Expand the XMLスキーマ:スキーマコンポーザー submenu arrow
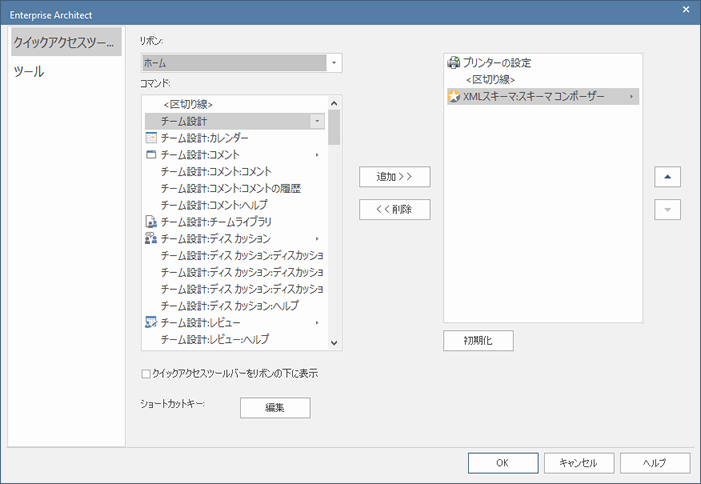 [631, 96]
